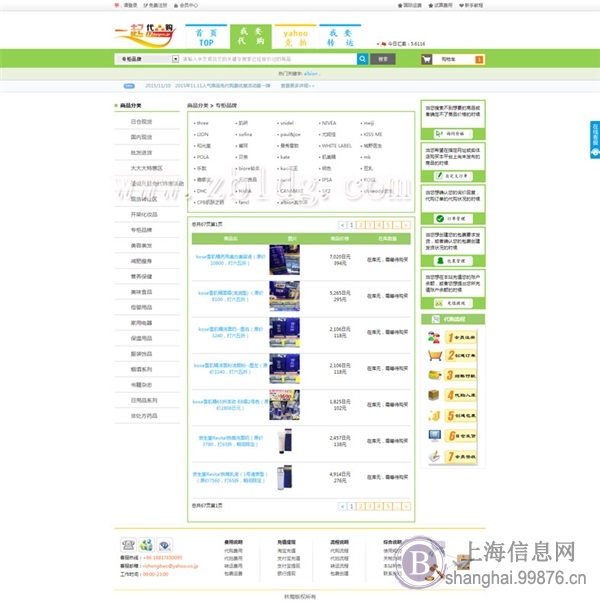600x603 pixels.
Task: Open the yahoo 竞拍 tab
Action: [295, 37]
